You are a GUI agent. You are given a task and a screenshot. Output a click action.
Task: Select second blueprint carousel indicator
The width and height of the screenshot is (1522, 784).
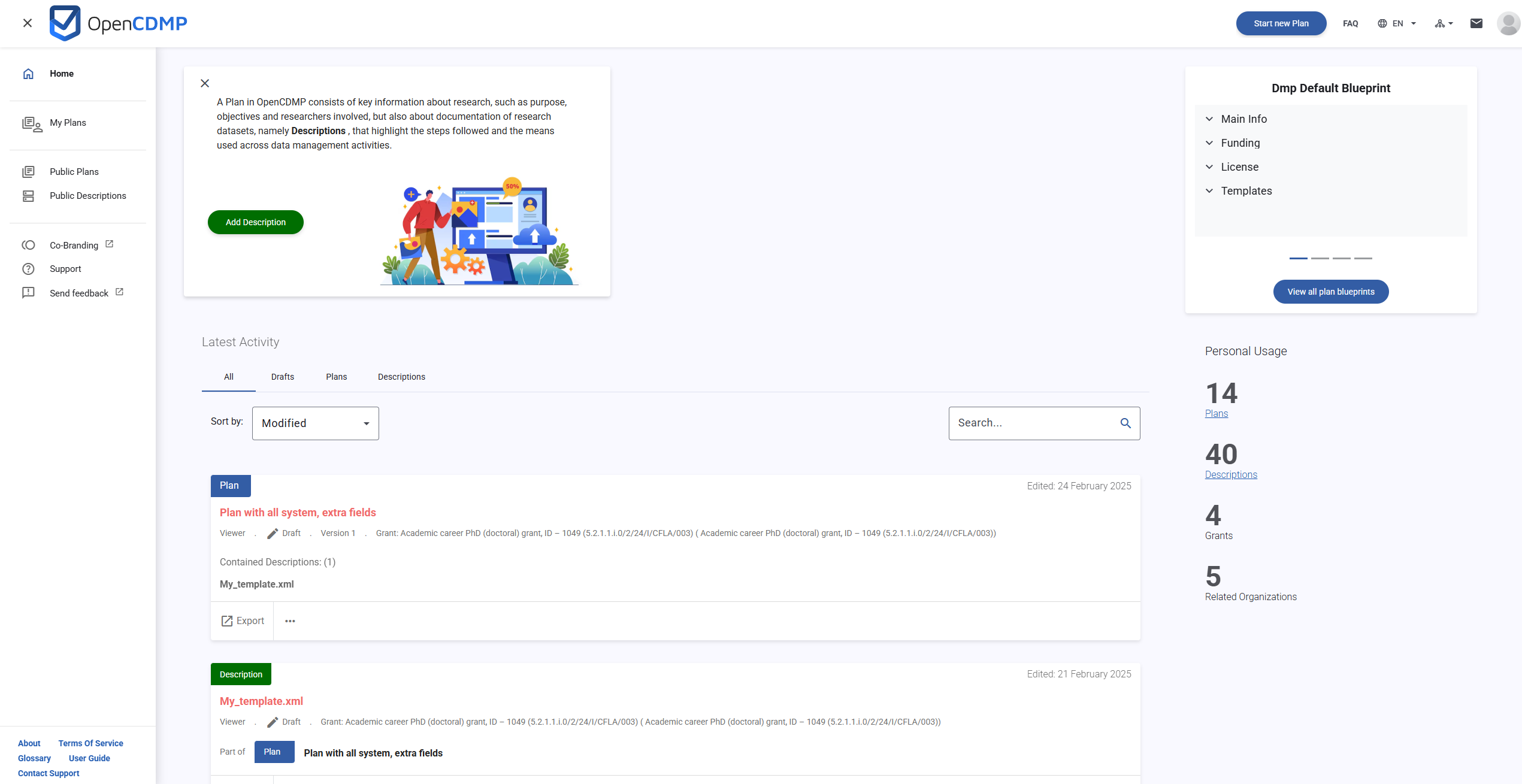(x=1320, y=258)
